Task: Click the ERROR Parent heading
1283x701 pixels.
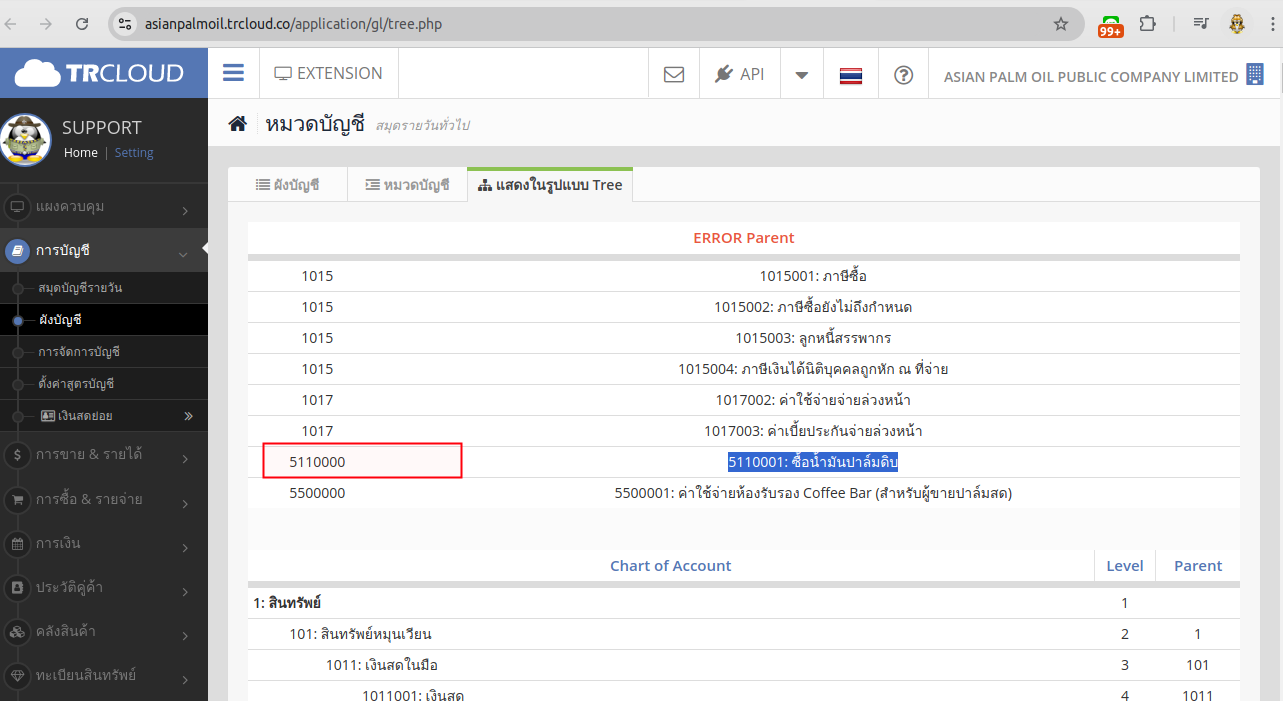Action: [744, 238]
